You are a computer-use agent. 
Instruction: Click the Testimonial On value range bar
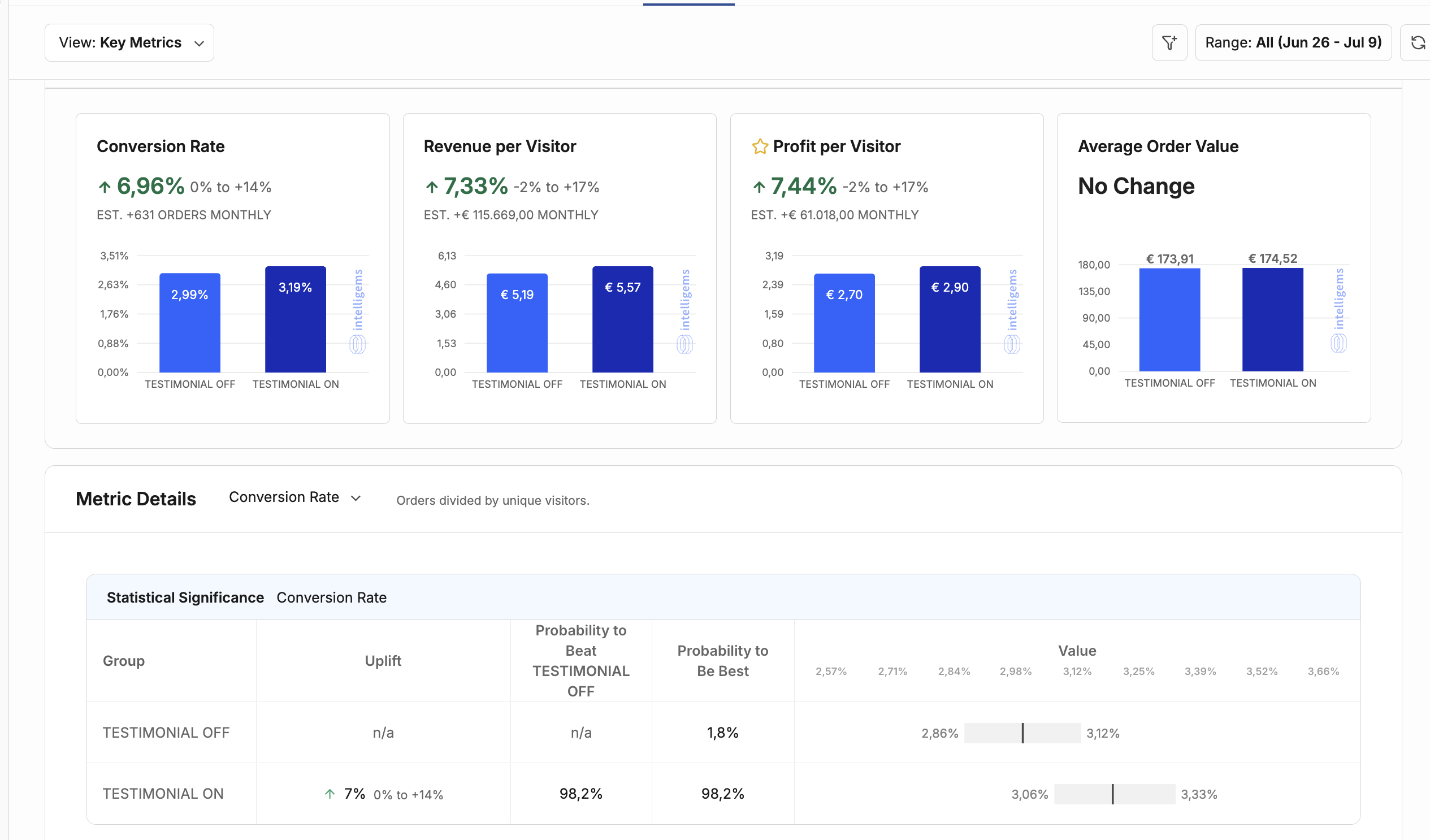(1115, 794)
